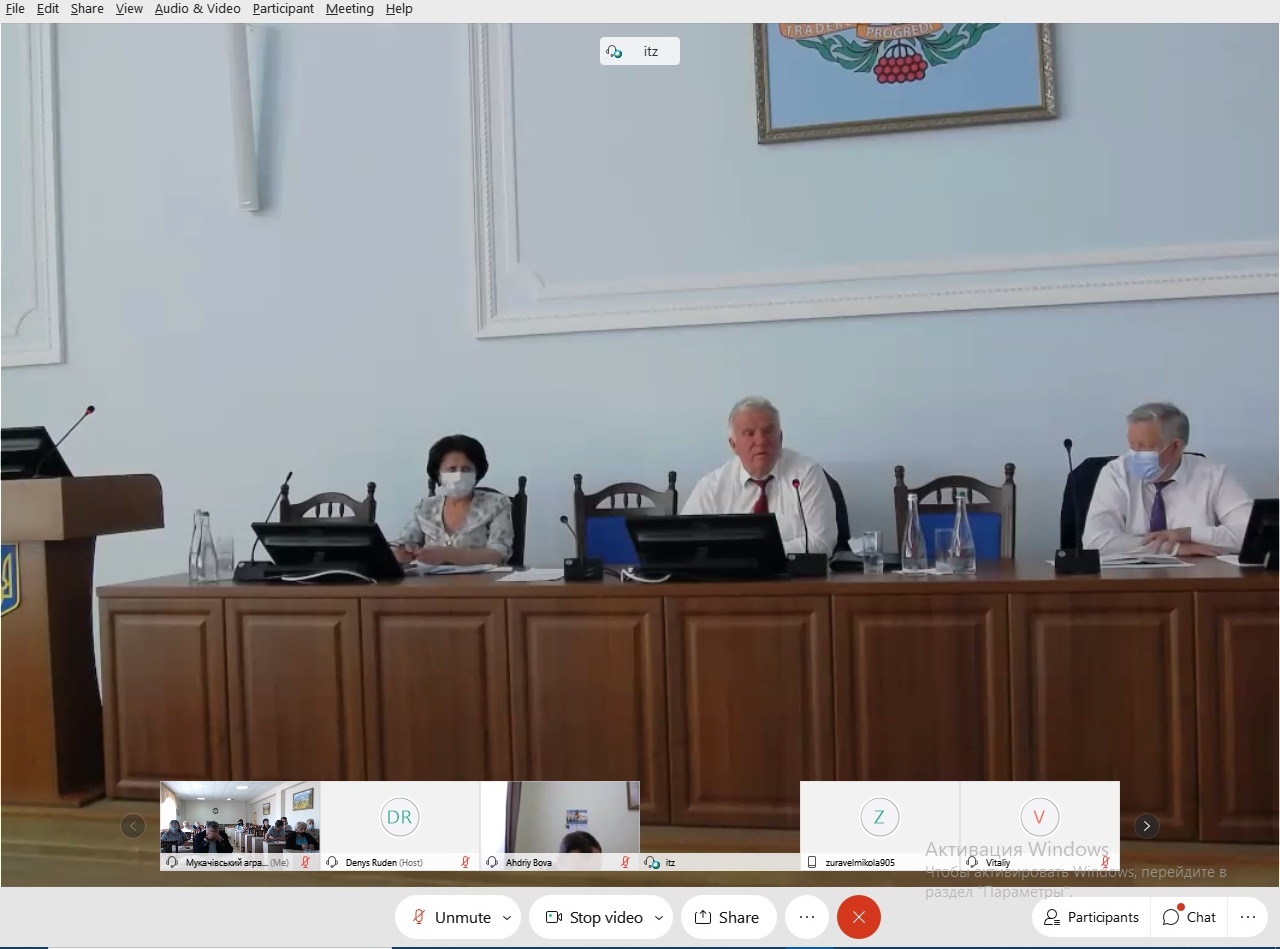
Task: Select zuravelmikola905 participant thumbnail
Action: [880, 826]
